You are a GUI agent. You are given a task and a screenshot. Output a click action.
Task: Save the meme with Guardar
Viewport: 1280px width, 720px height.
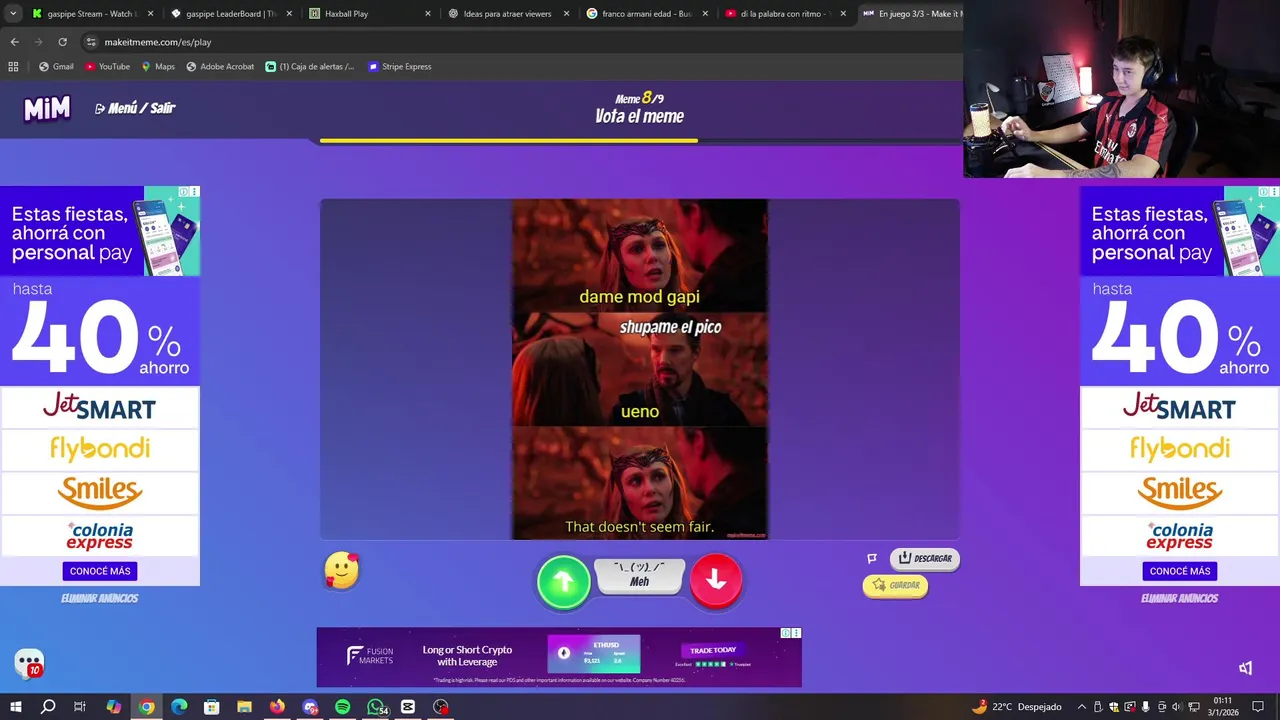tap(895, 586)
